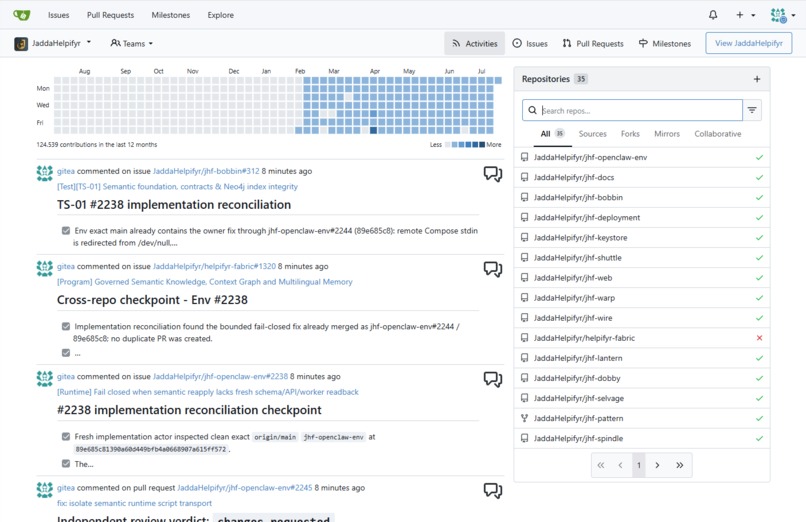The width and height of the screenshot is (806, 522).
Task: Go to last page of repositories
Action: click(x=680, y=465)
